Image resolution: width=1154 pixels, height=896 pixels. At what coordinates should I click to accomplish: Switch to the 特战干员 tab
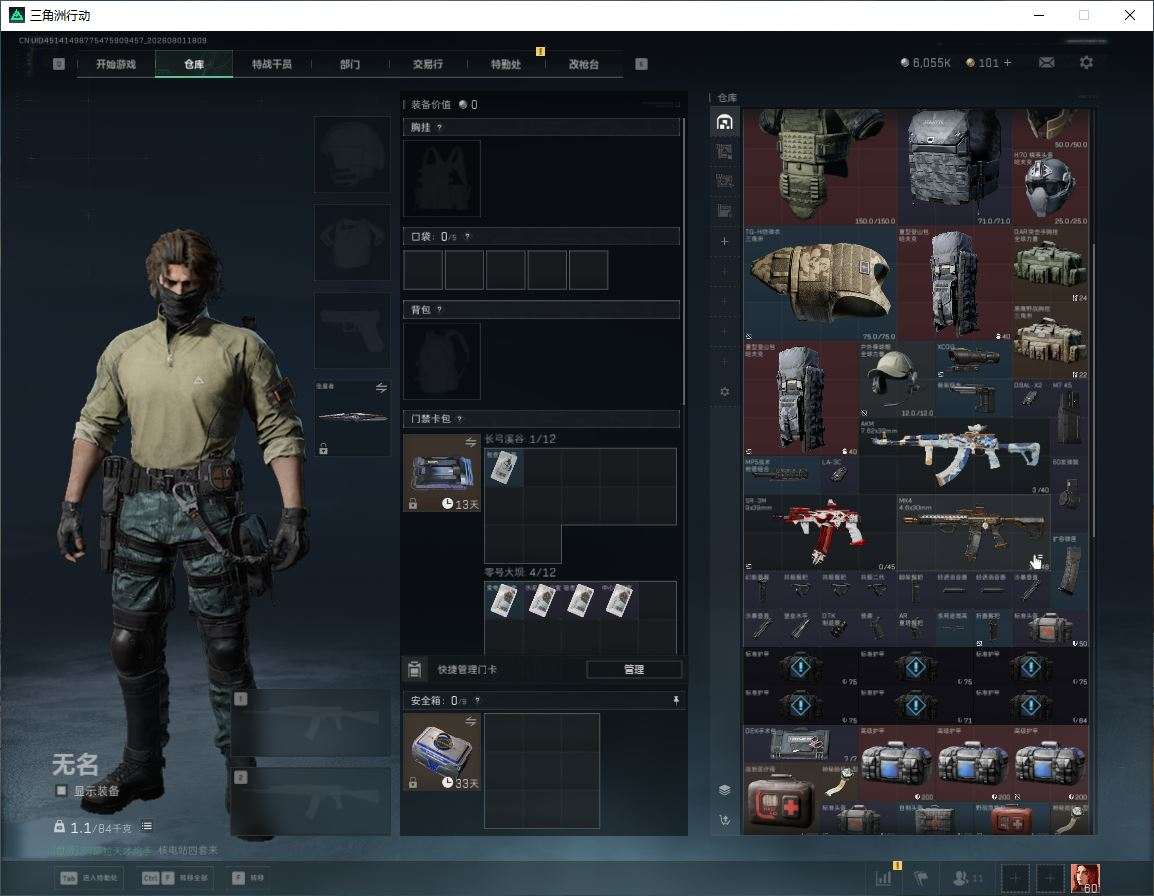272,64
